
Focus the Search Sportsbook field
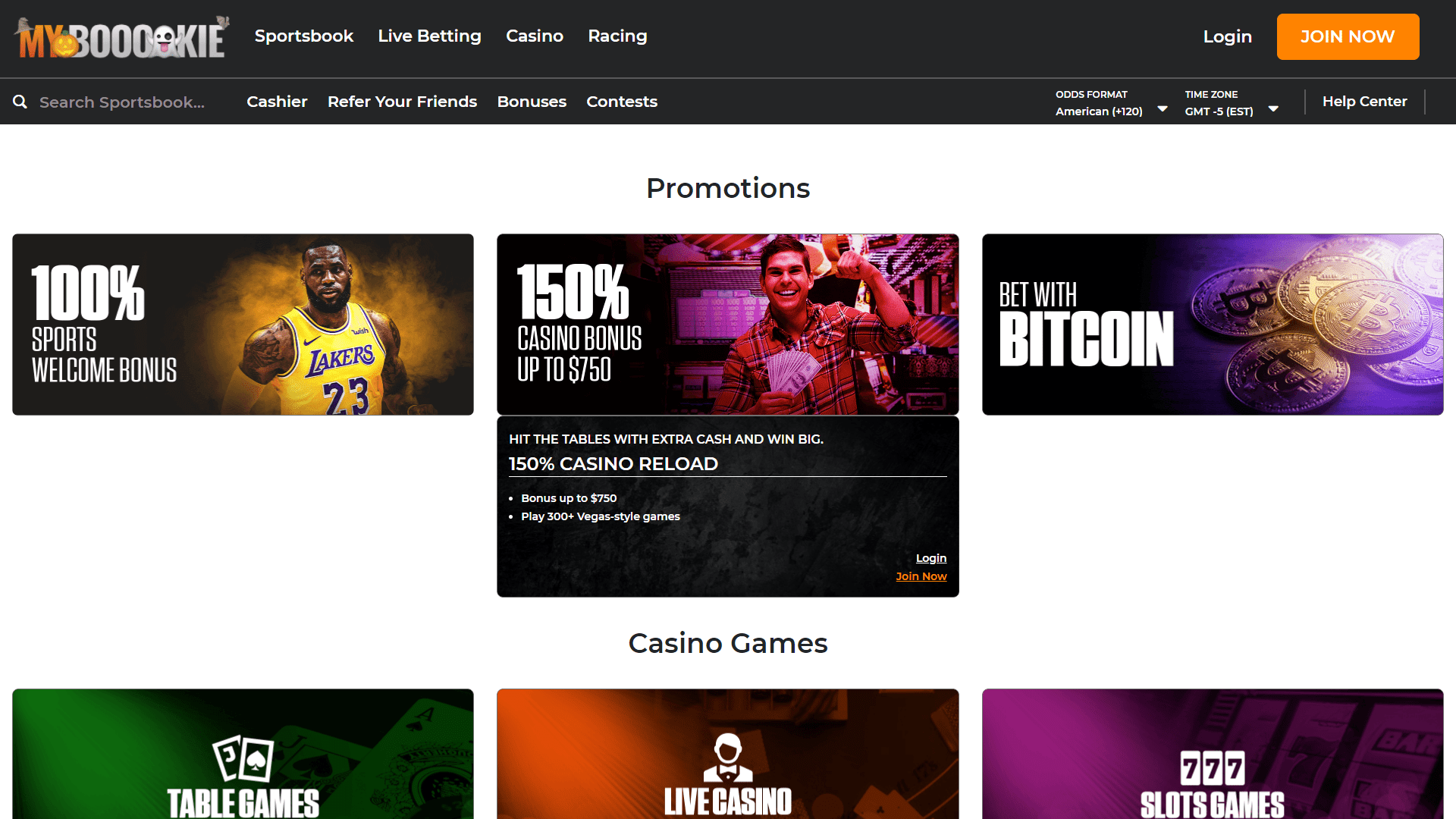pos(121,102)
